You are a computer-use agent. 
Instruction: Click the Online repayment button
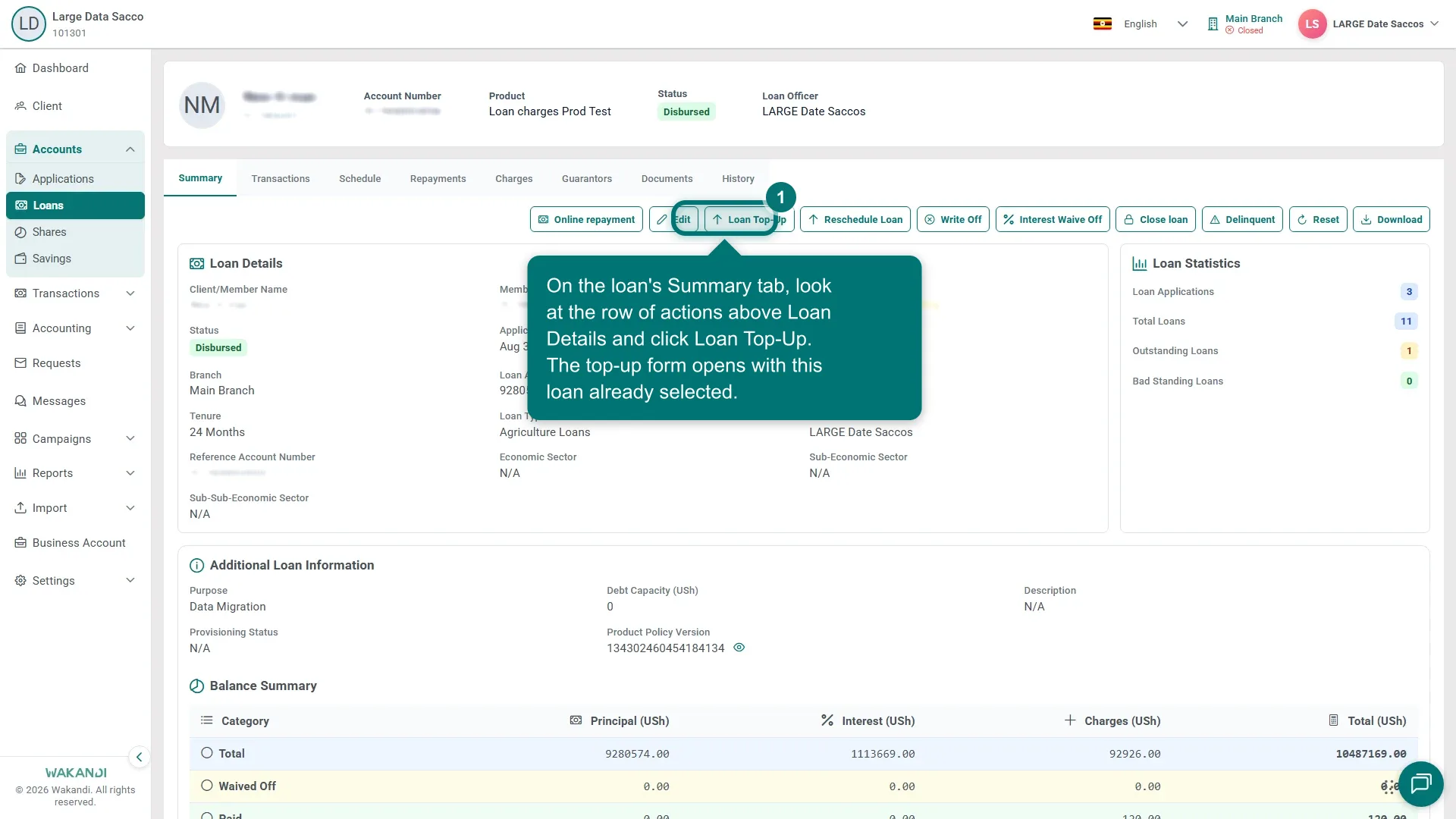point(586,220)
